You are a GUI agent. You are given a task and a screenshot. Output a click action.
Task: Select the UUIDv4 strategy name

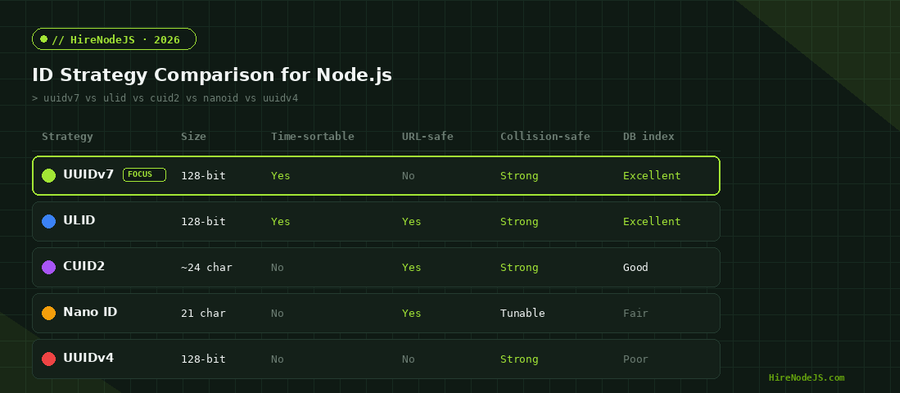(x=88, y=358)
